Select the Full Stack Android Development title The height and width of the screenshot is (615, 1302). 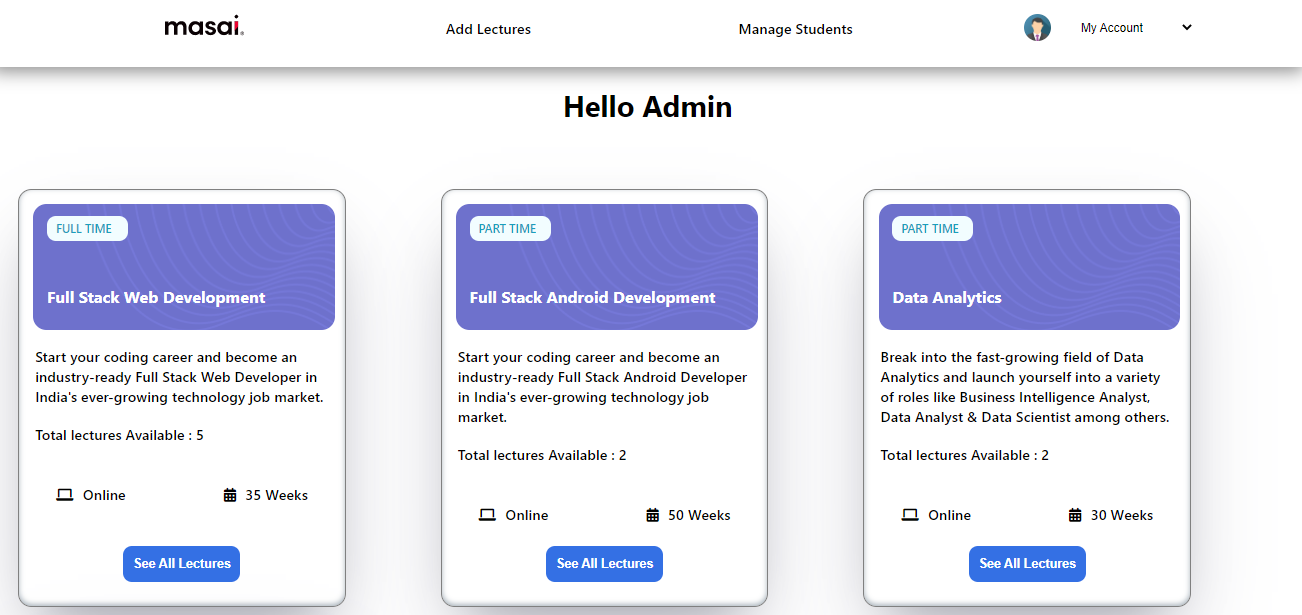592,298
